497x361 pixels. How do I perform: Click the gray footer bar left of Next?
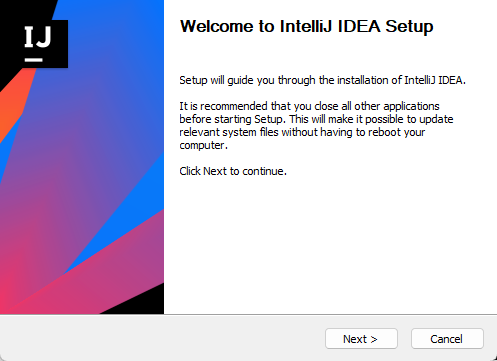click(x=160, y=338)
